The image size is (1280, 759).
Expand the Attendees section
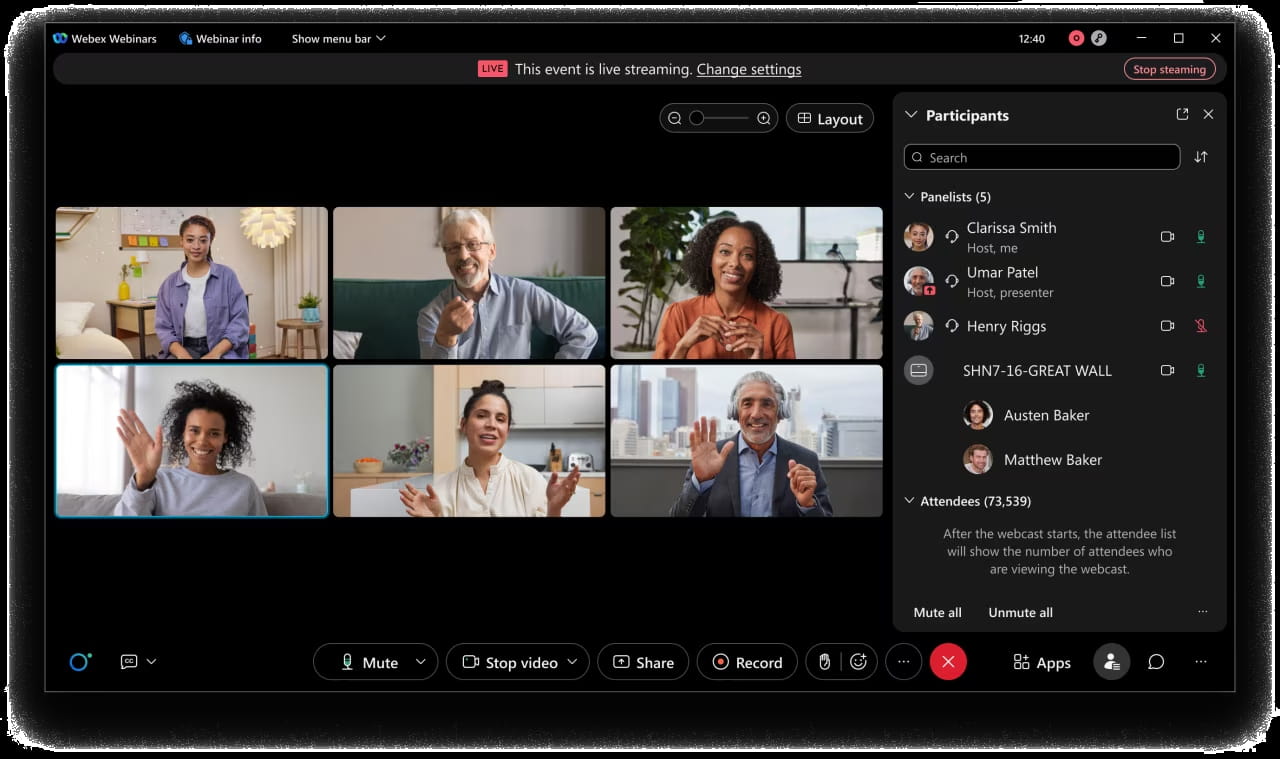click(910, 500)
